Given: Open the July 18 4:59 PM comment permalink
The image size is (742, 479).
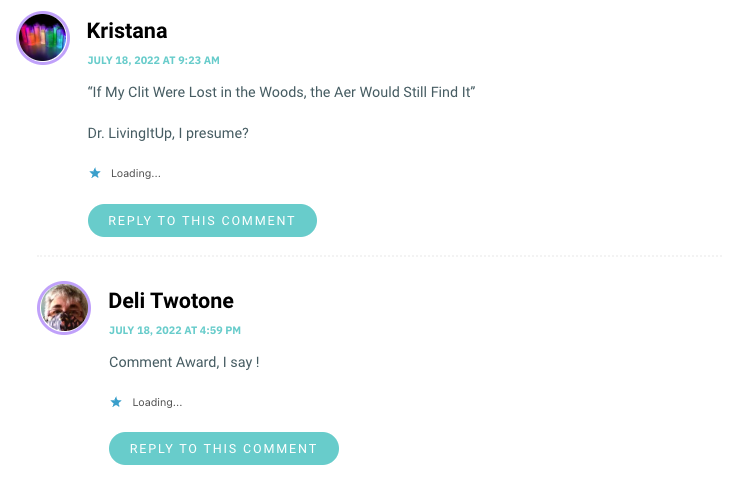Looking at the screenshot, I should 175,330.
